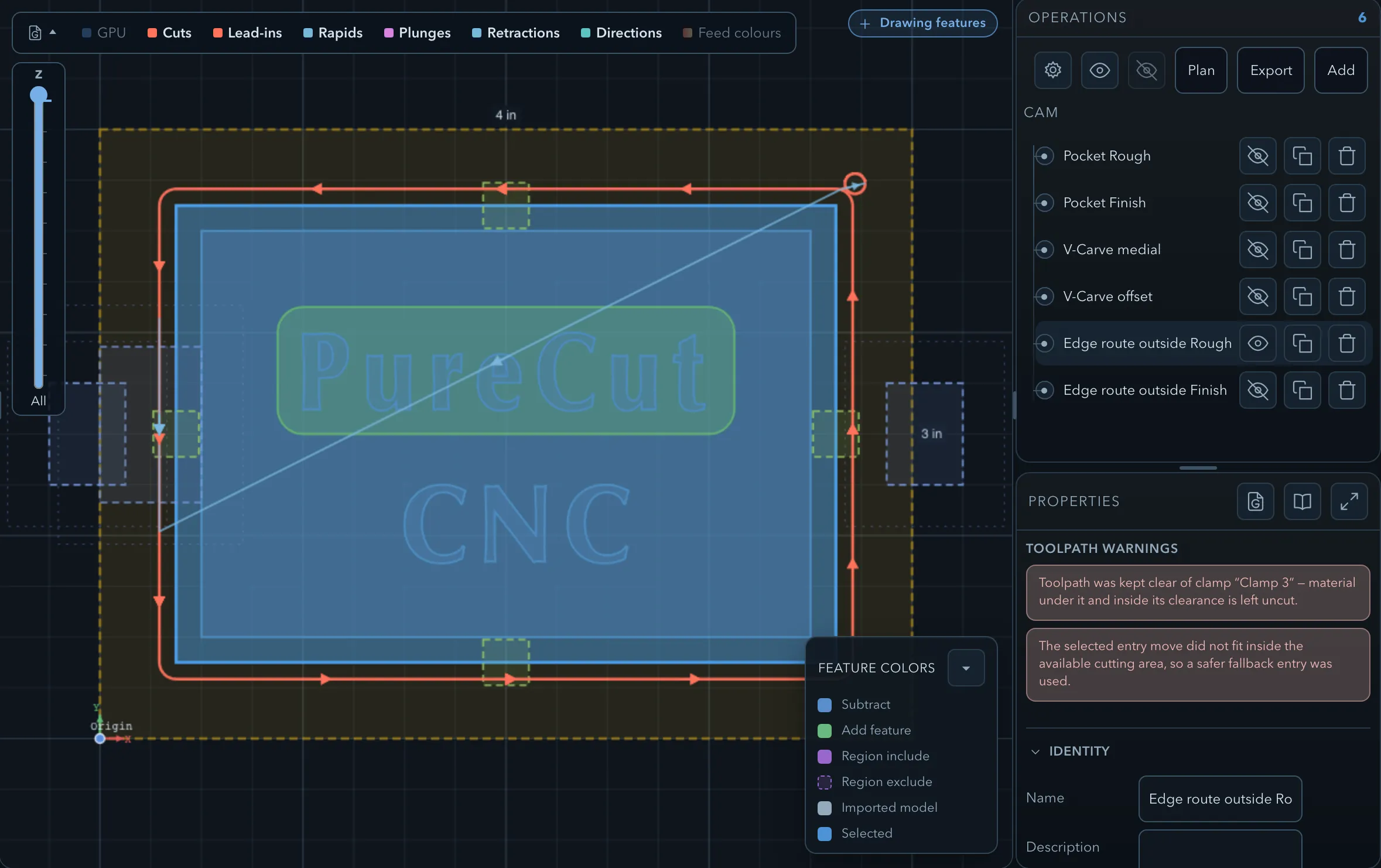Toggle the Retractions display option
Image resolution: width=1381 pixels, height=868 pixels.
pyautogui.click(x=516, y=33)
